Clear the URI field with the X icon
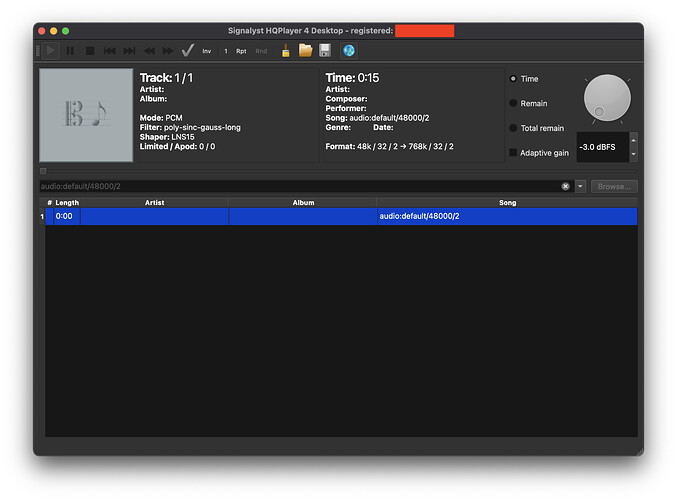This screenshot has width=676, height=500. 565,186
